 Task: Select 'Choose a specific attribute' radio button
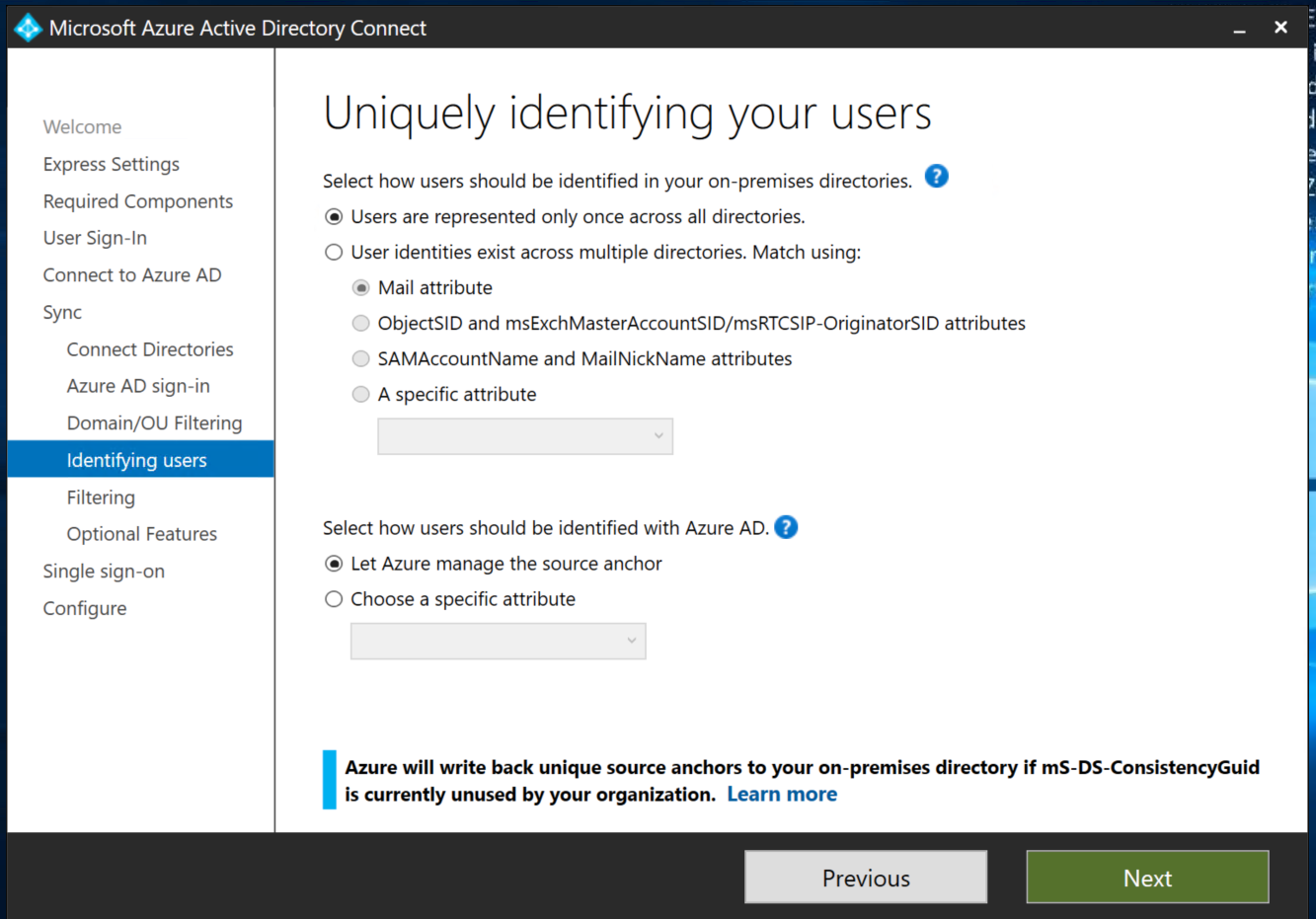(334, 599)
